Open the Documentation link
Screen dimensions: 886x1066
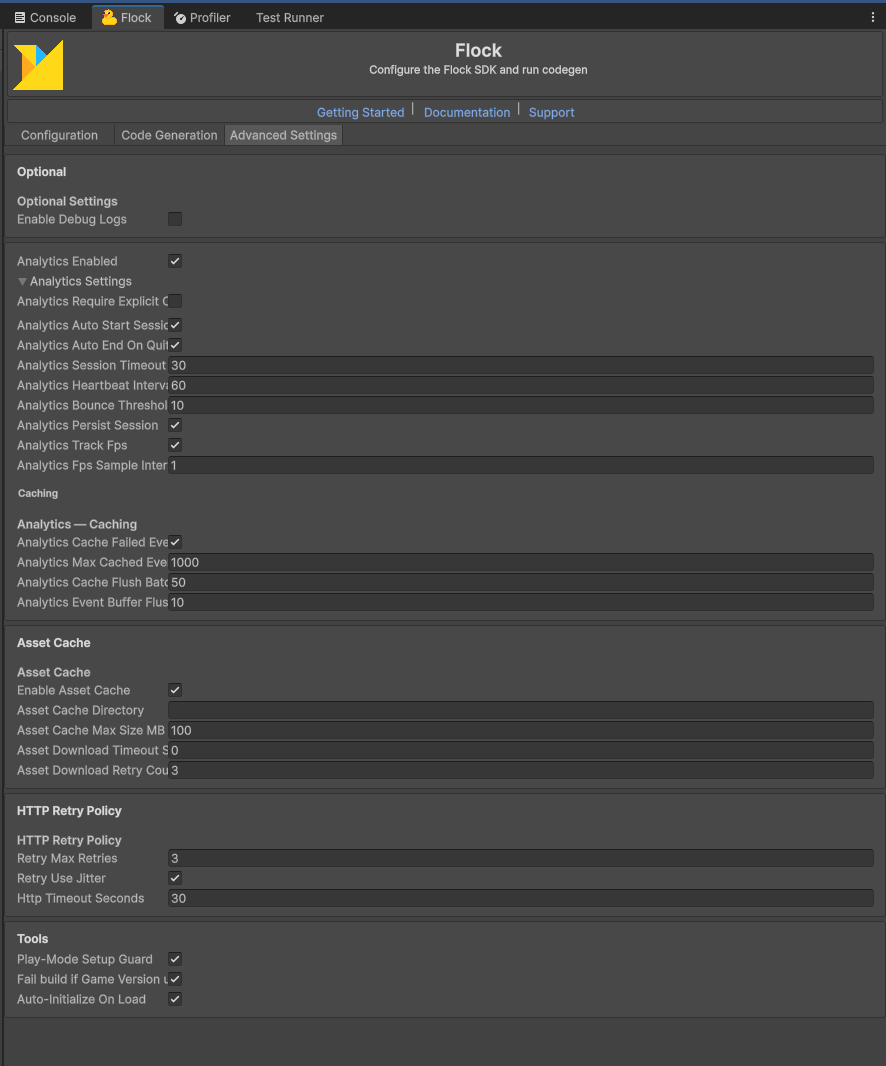pos(467,112)
